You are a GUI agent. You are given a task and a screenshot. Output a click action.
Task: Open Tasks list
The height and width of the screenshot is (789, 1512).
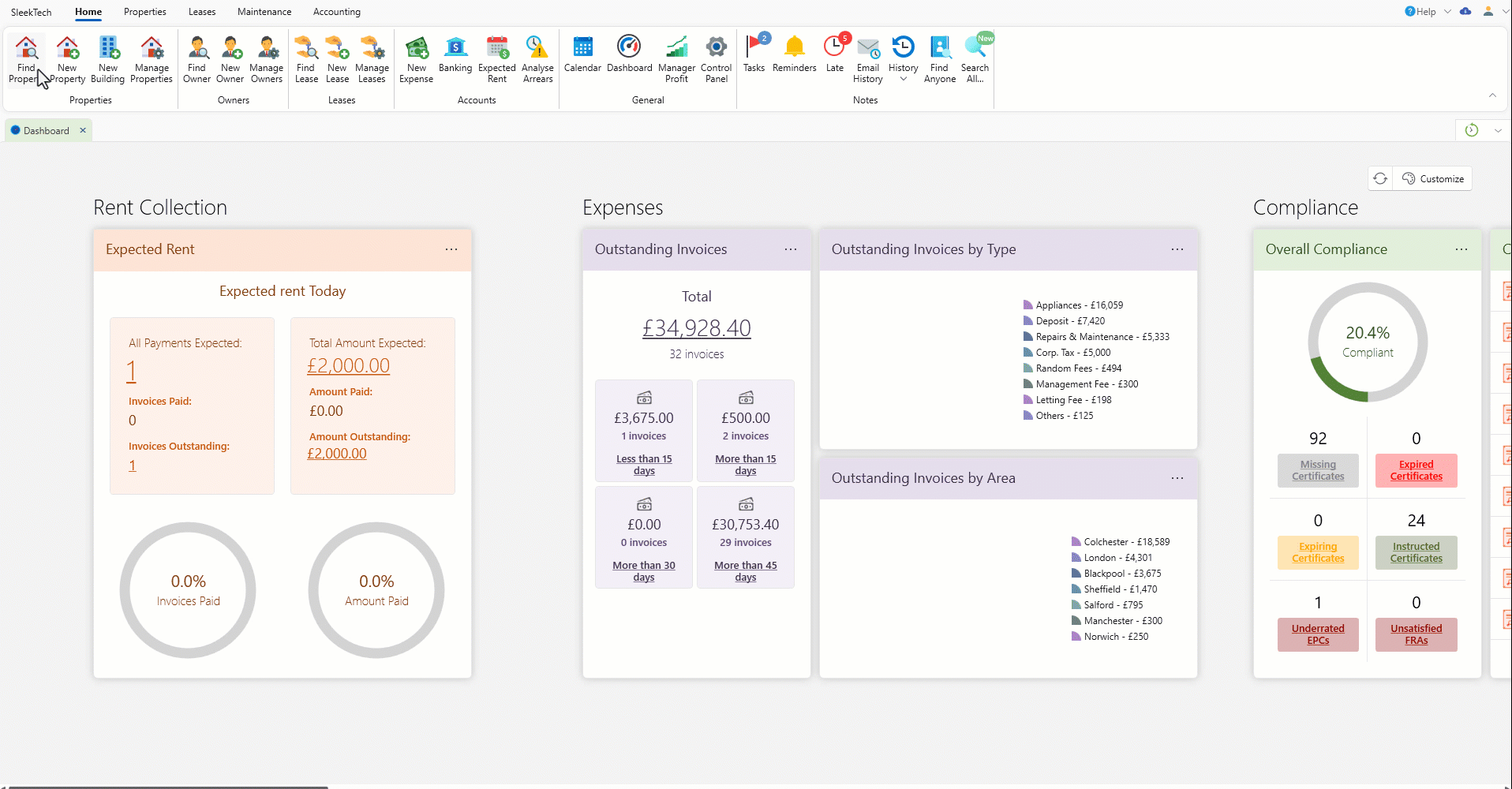click(754, 54)
